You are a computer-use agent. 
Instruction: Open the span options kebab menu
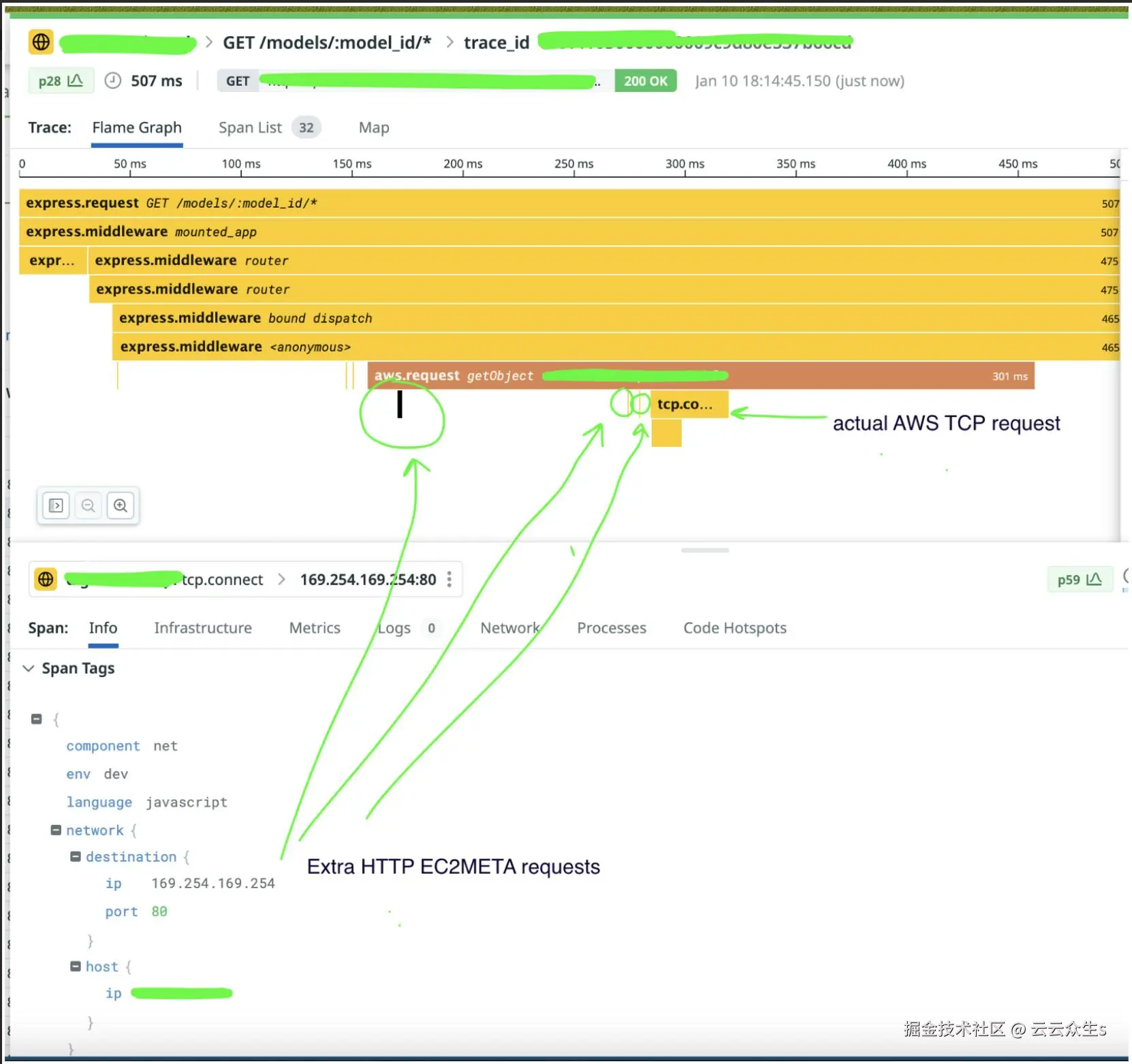[449, 579]
